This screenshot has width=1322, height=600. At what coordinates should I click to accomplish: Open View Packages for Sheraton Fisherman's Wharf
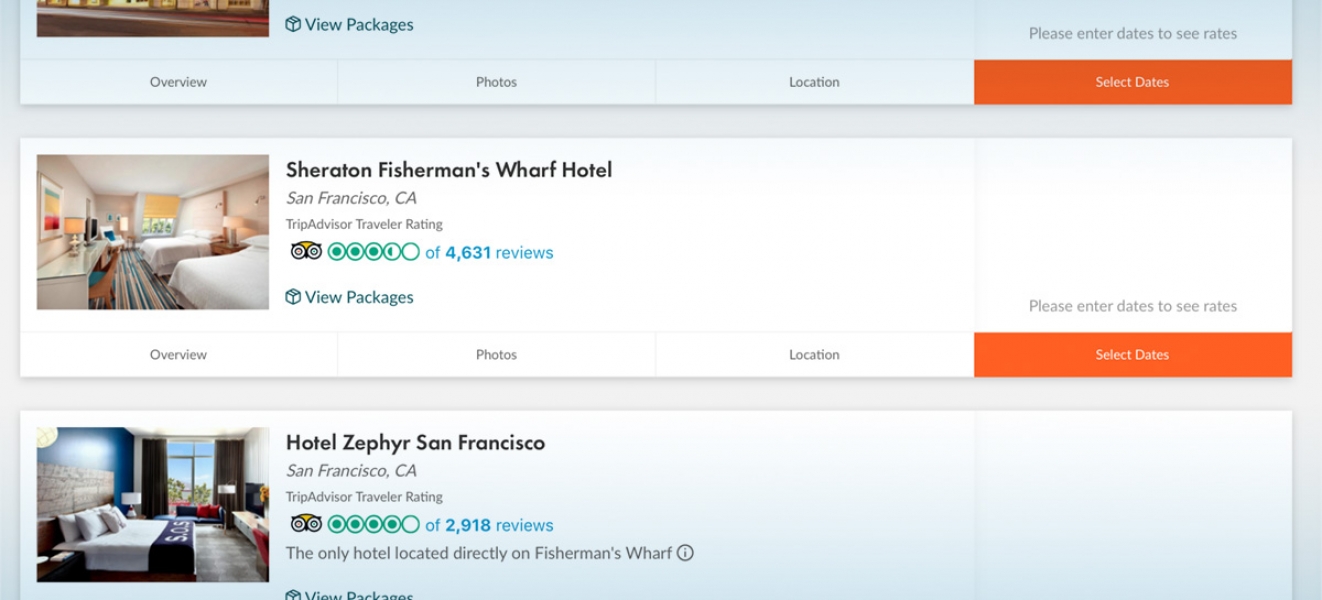[x=350, y=297]
